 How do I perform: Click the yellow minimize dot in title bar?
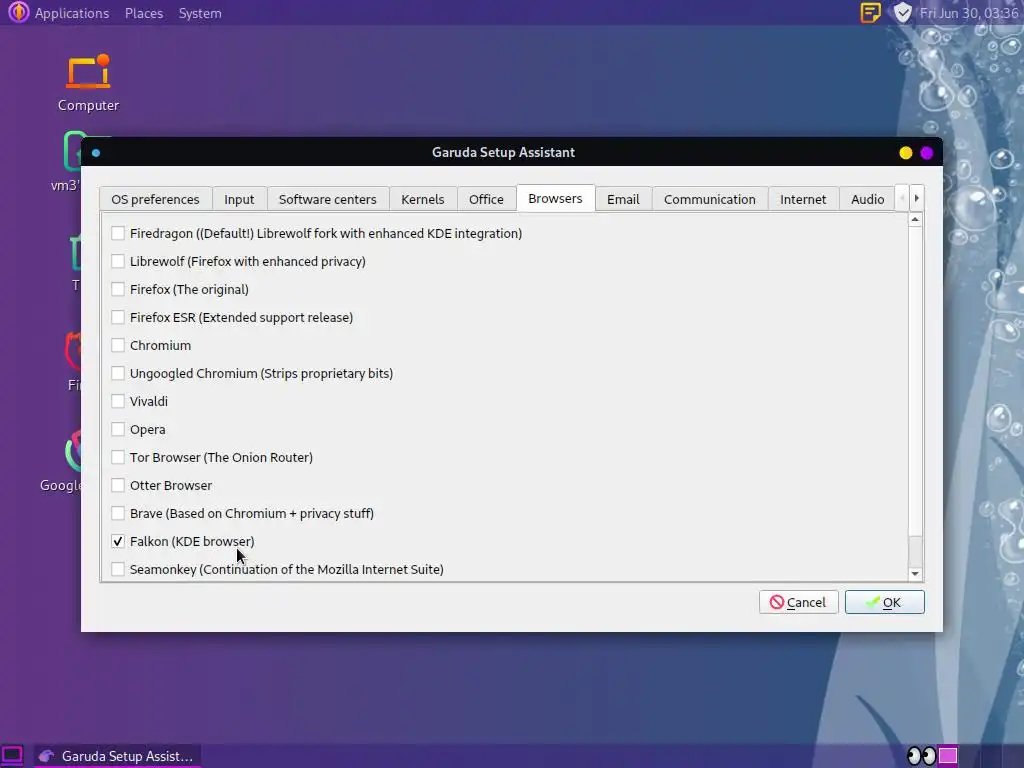[x=905, y=153]
